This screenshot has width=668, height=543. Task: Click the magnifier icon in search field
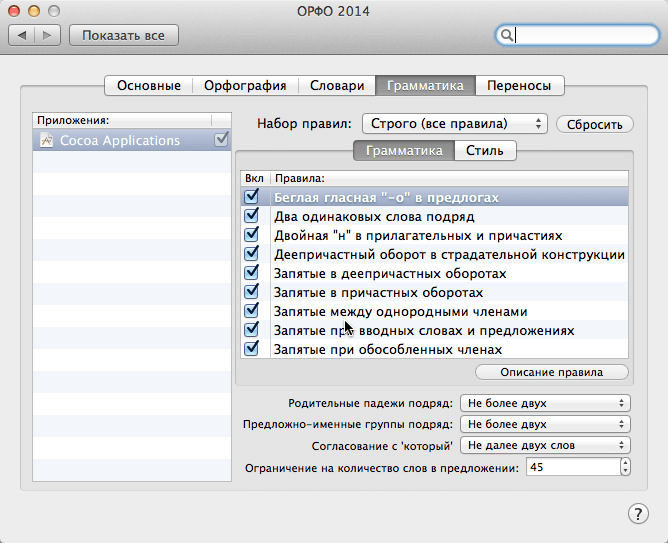(x=506, y=35)
